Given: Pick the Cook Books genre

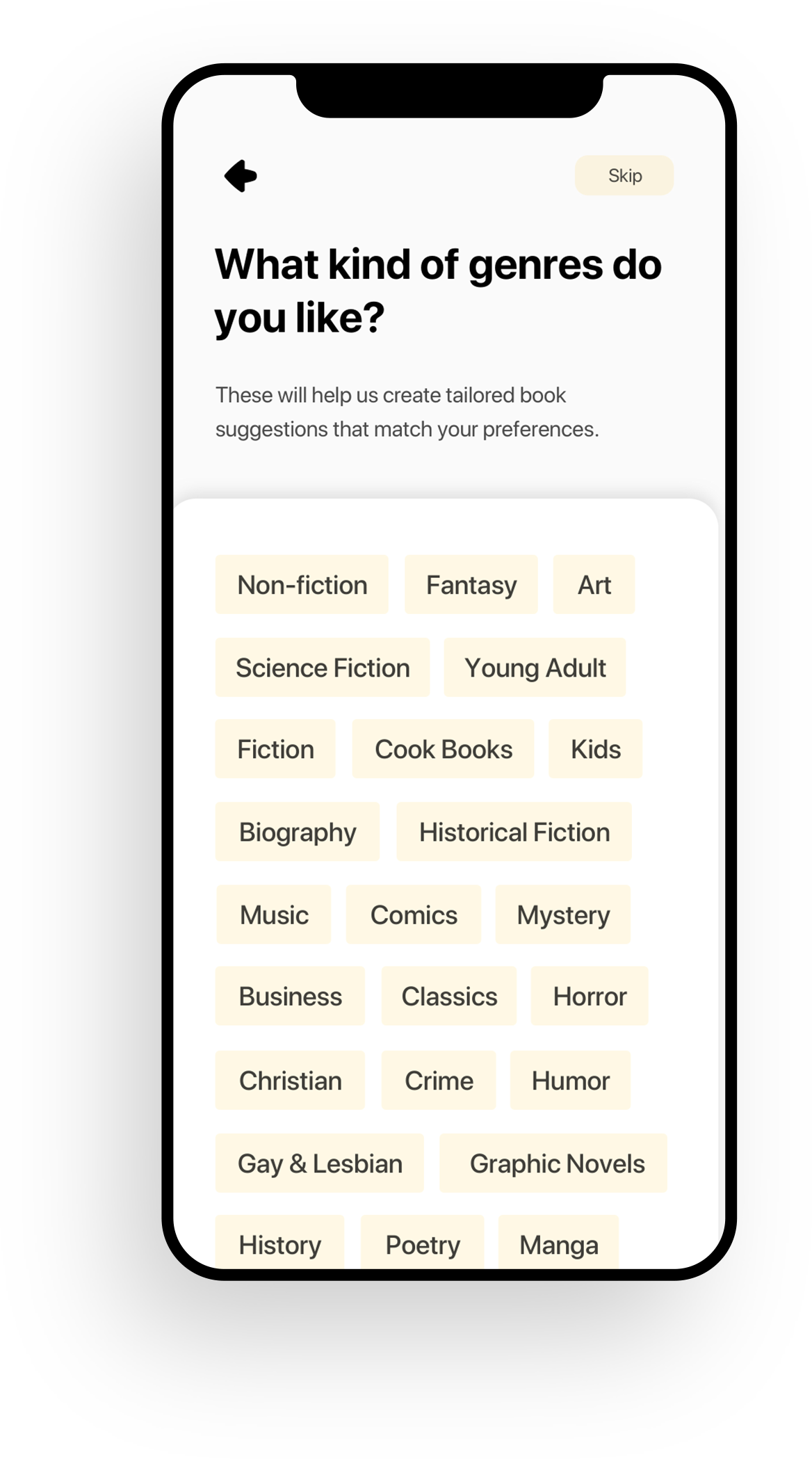Looking at the screenshot, I should click(444, 749).
